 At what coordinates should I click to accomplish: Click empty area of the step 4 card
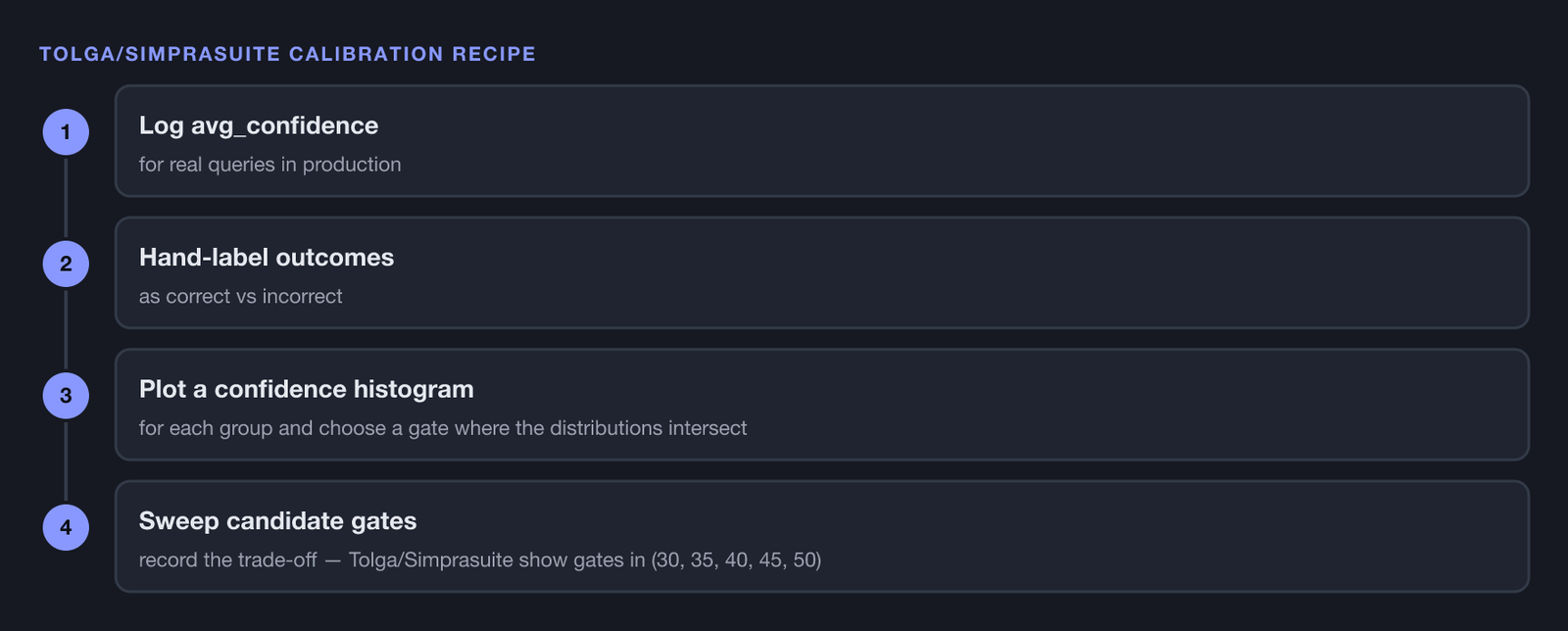point(1176,536)
